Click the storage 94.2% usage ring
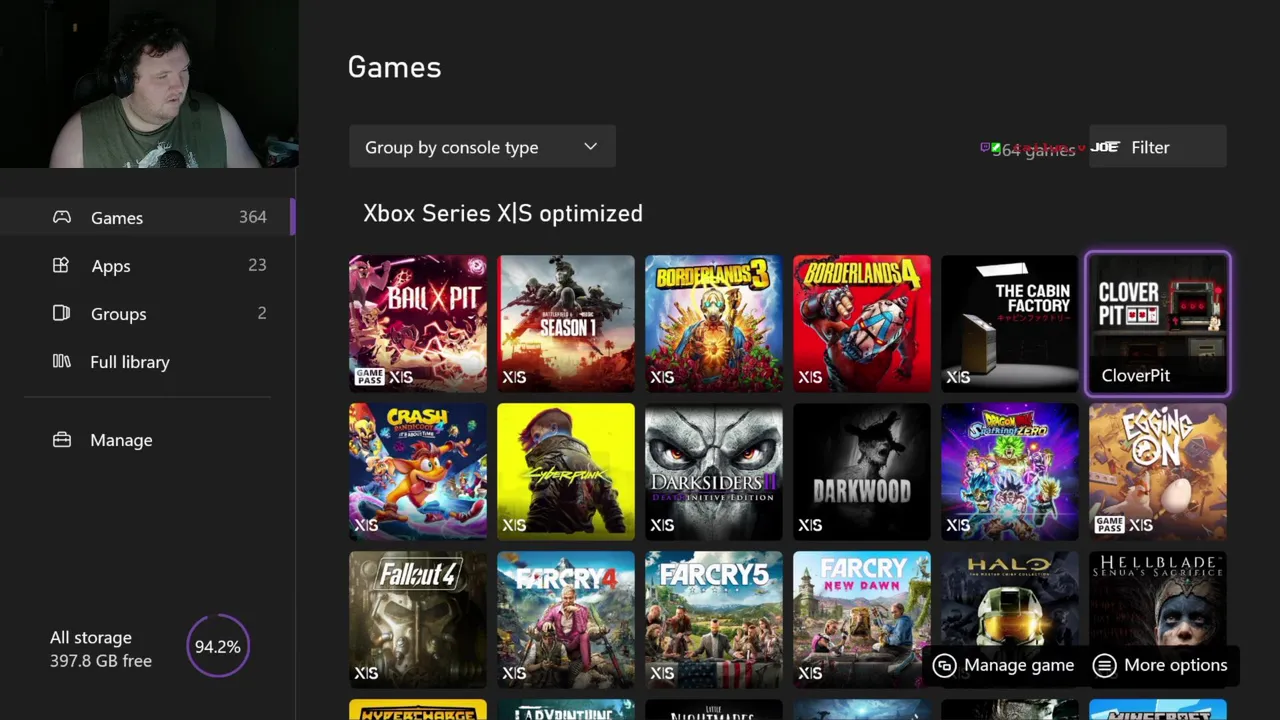 218,646
